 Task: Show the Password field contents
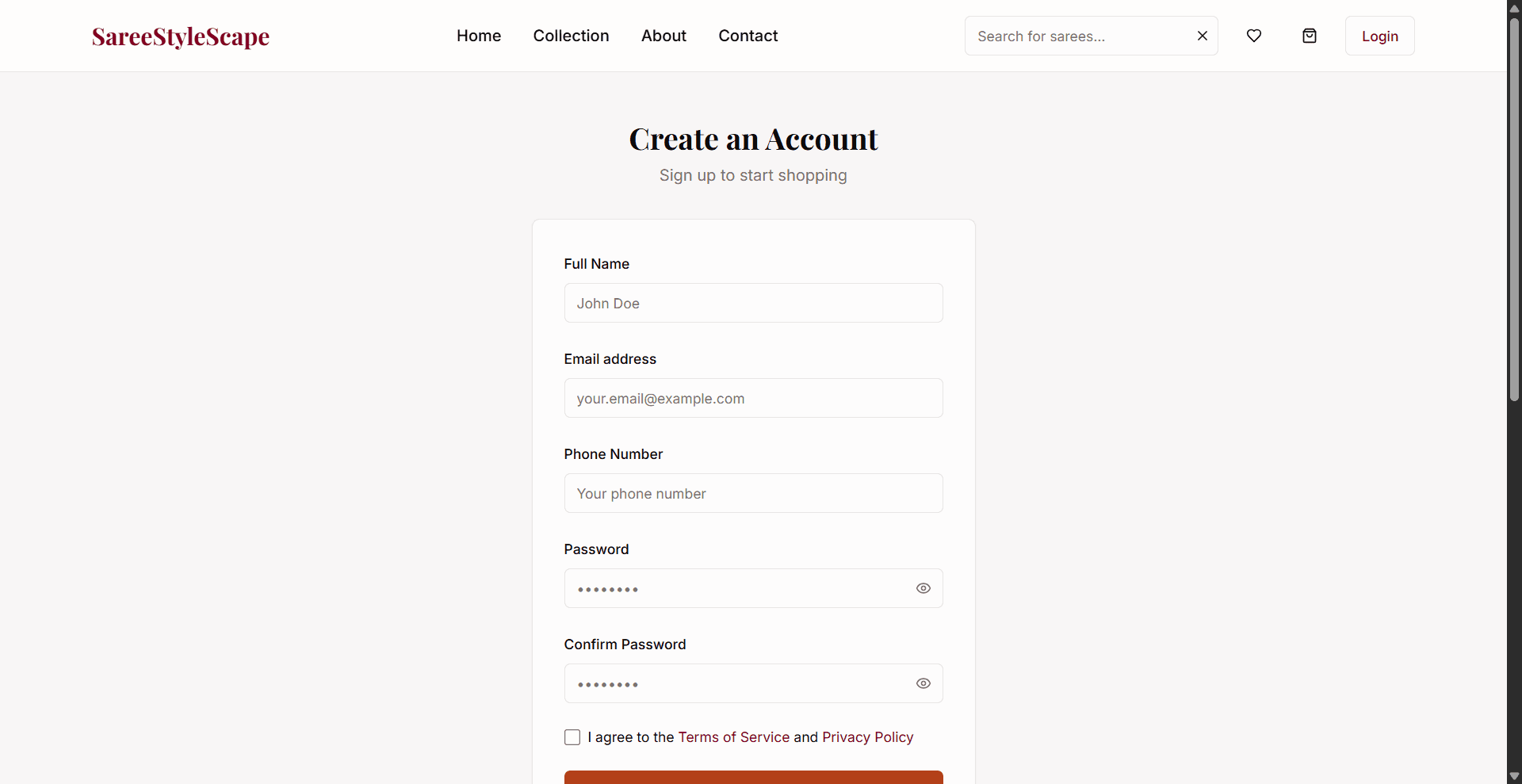click(923, 588)
